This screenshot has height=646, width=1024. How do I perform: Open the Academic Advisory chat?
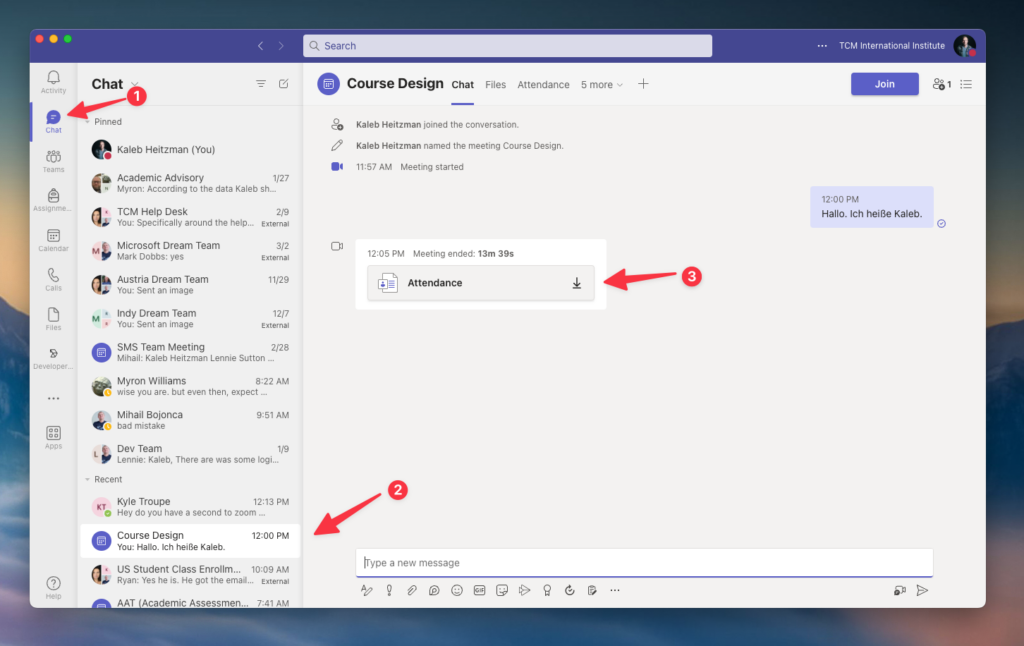(190, 183)
